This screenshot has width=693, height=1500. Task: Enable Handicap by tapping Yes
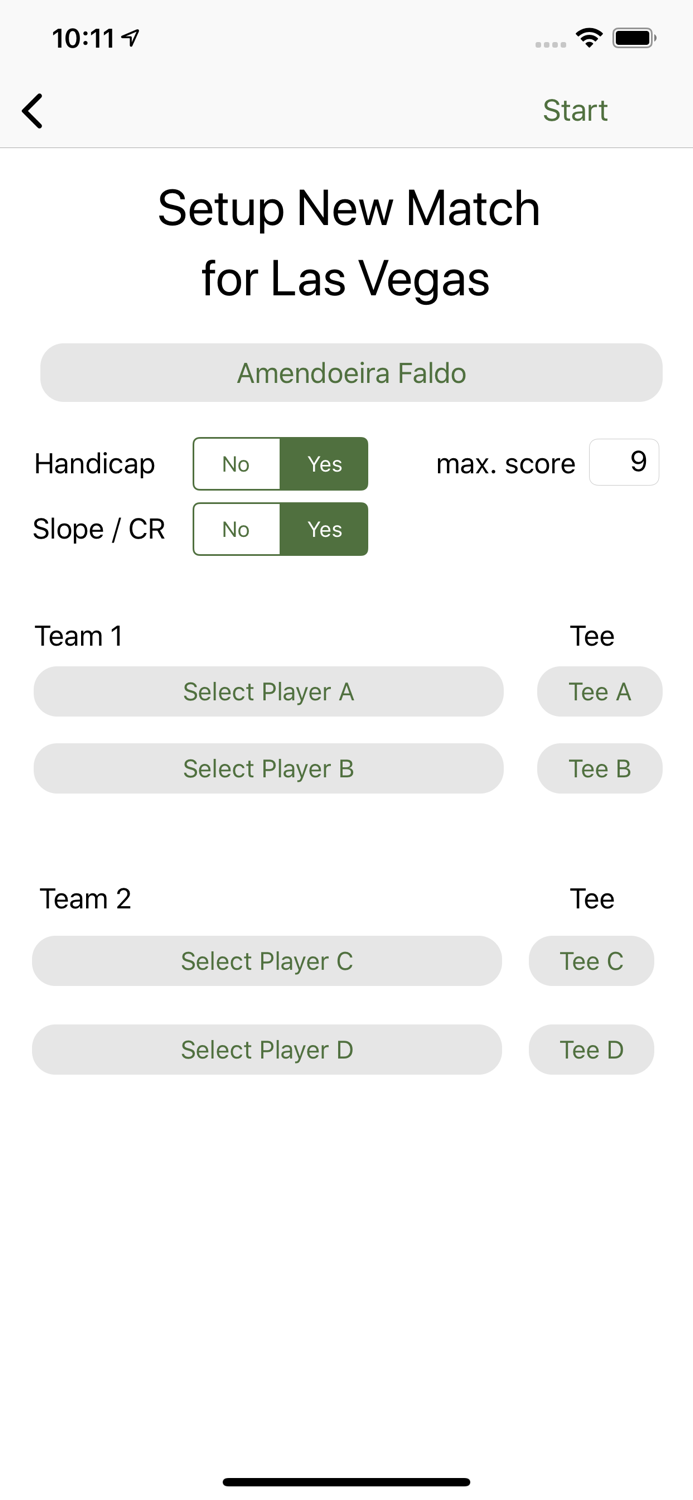pos(323,463)
